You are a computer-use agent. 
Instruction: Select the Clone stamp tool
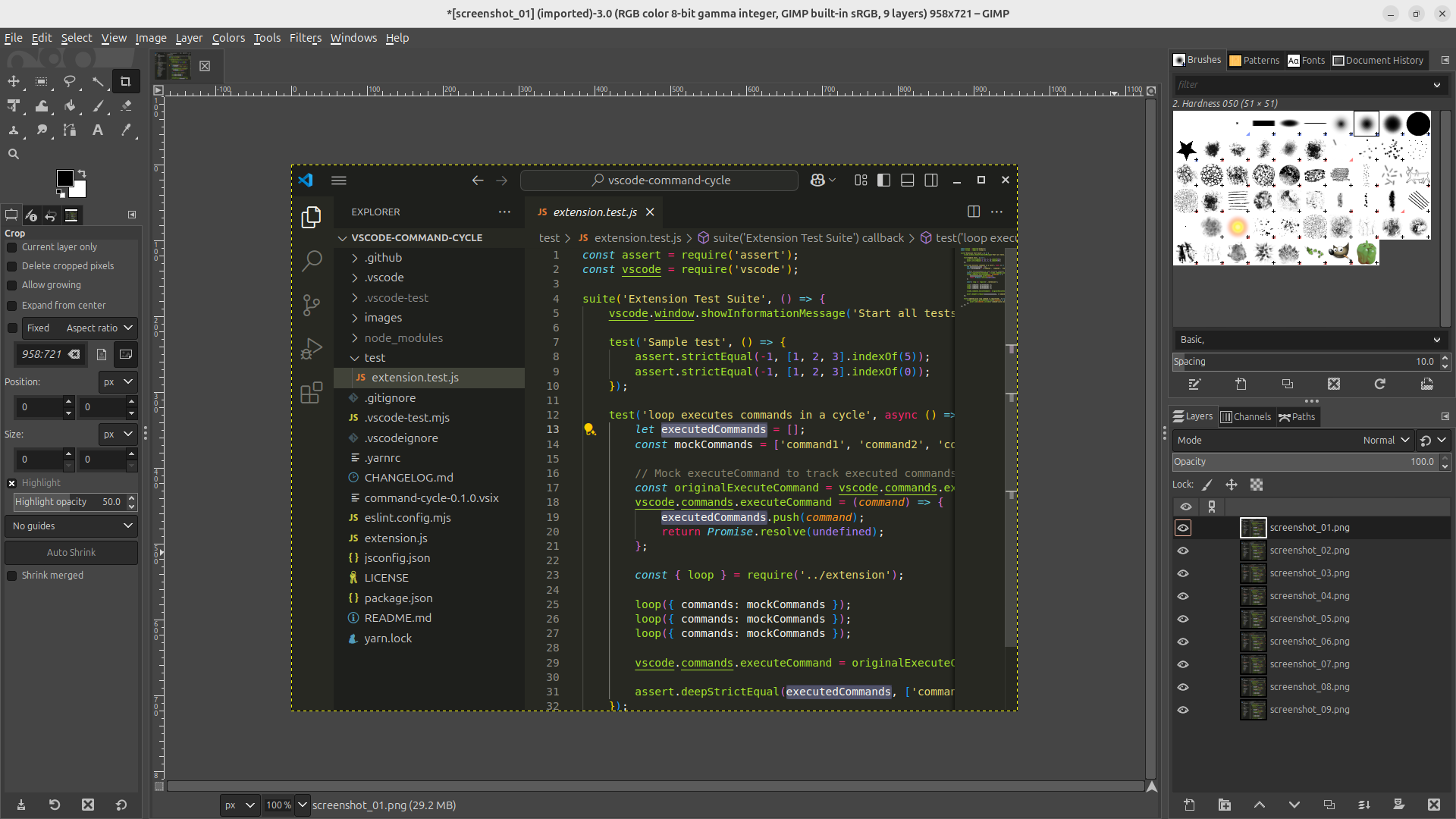14,130
